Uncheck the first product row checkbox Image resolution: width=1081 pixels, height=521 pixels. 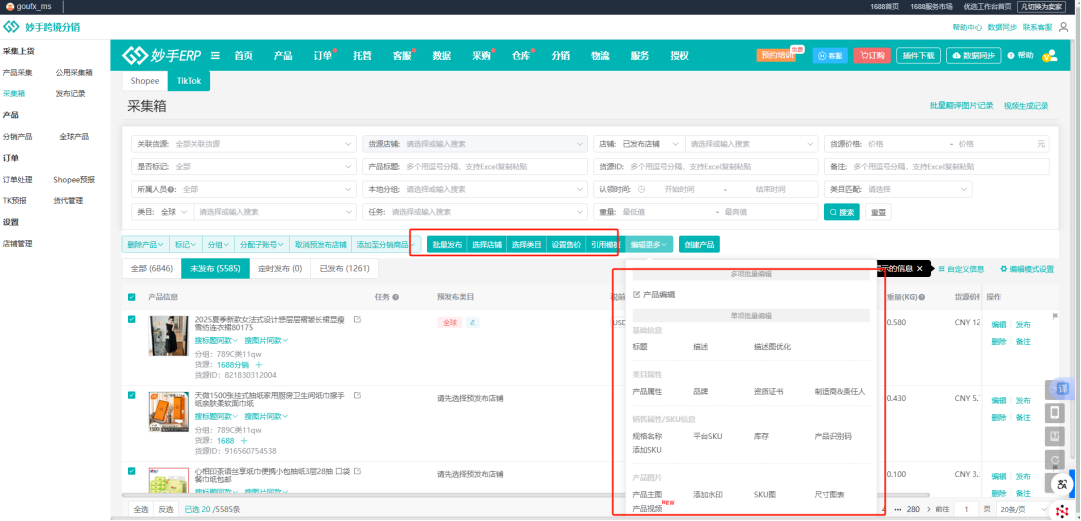tap(132, 320)
